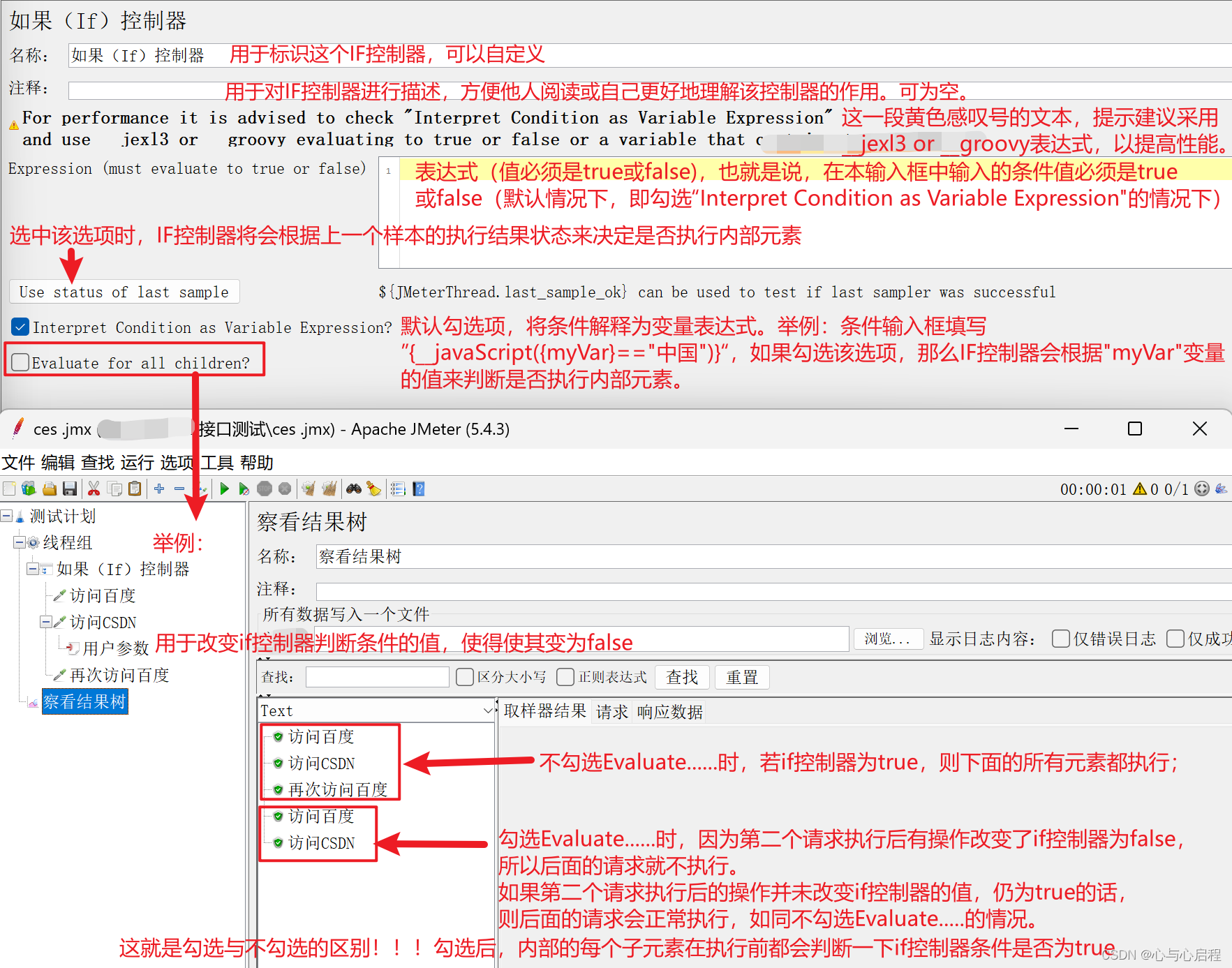This screenshot has height=968, width=1232.
Task: Click Use status of last sample button
Action: point(124,292)
